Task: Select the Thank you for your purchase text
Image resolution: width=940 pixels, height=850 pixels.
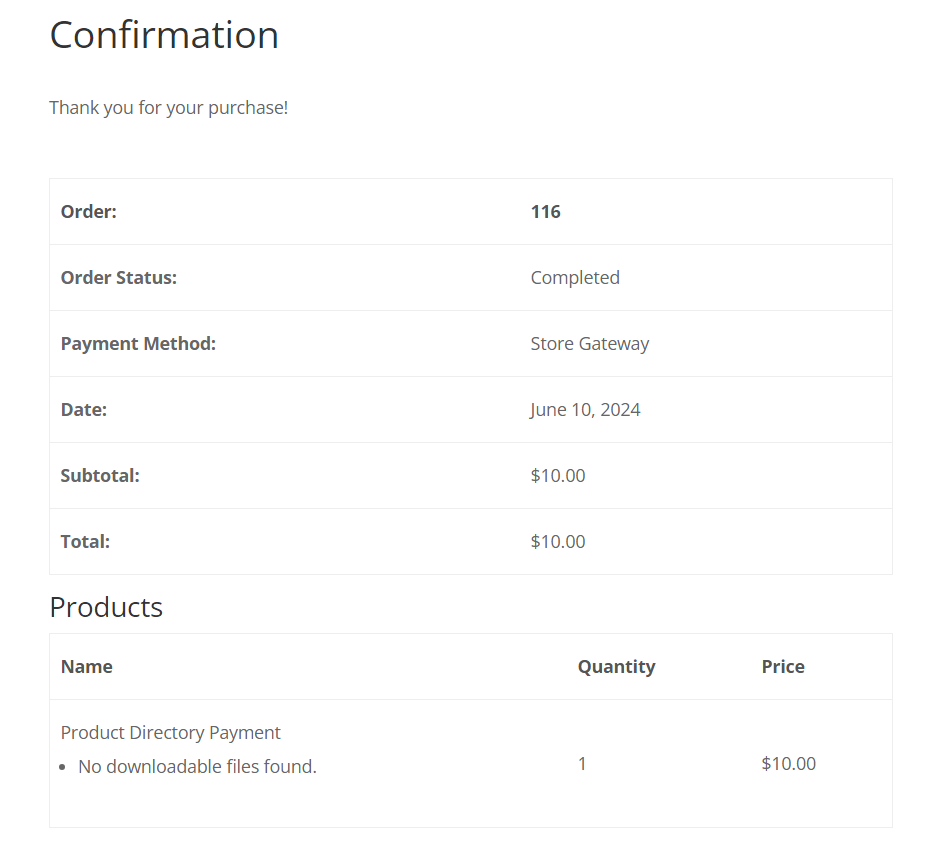Action: (168, 108)
